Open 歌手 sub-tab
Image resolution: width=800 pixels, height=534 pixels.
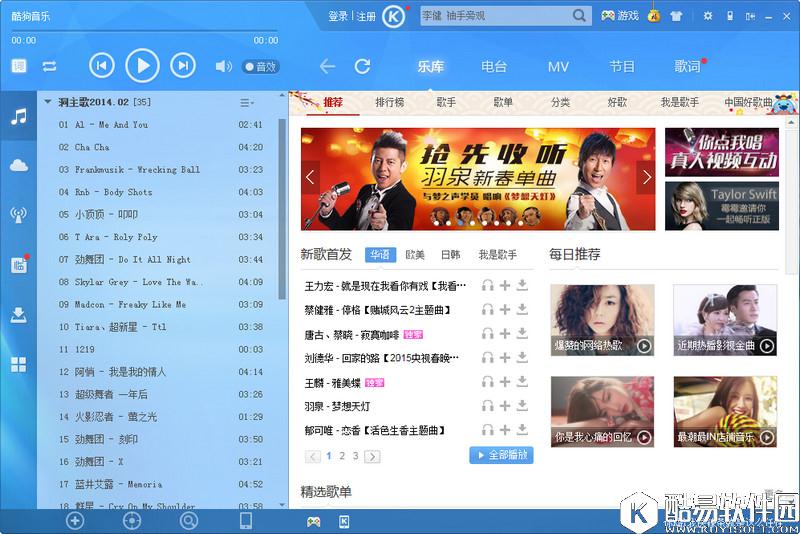446,103
